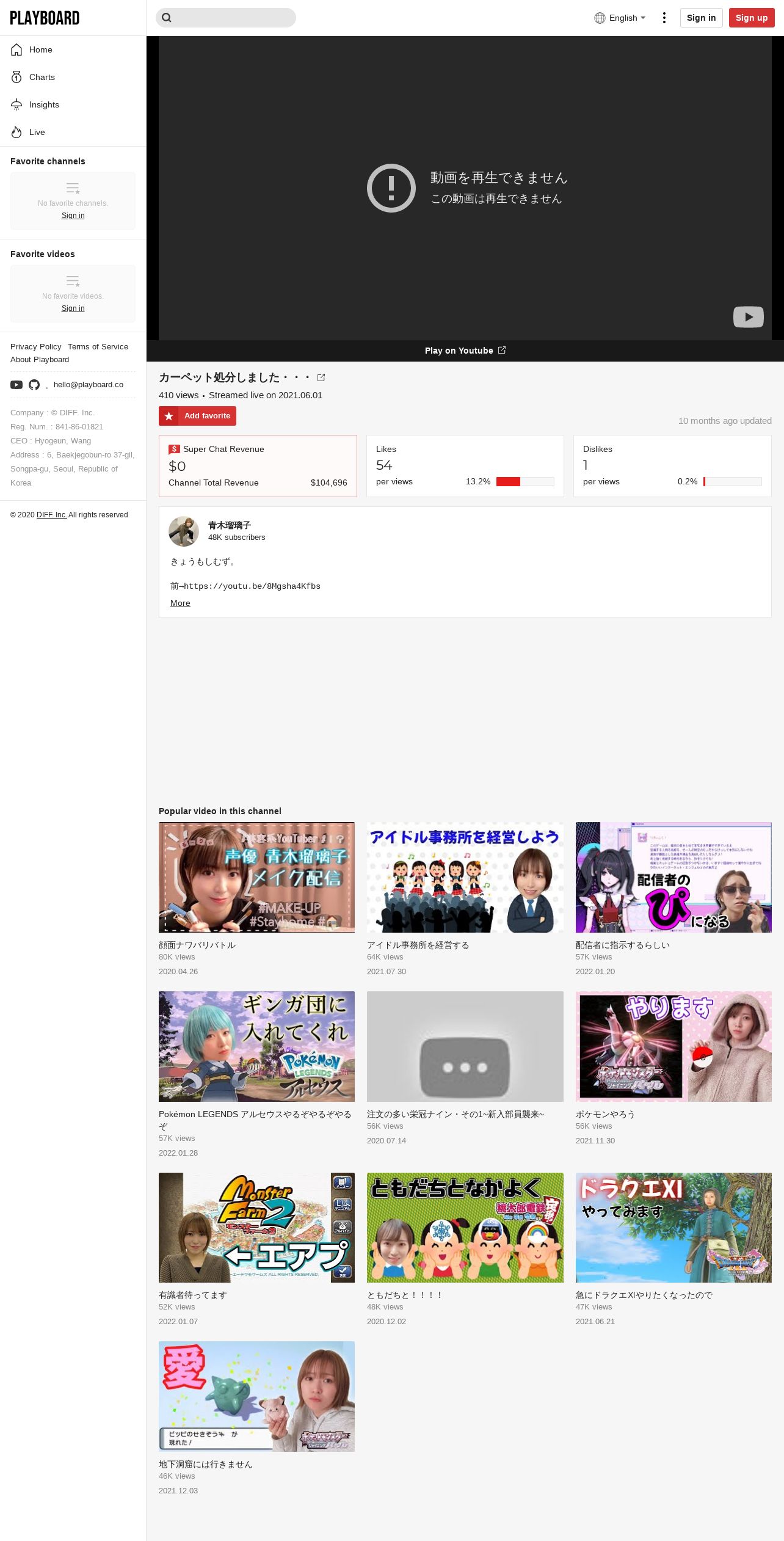Click the Likes per views progress bar
This screenshot has width=784, height=1541.
525,481
